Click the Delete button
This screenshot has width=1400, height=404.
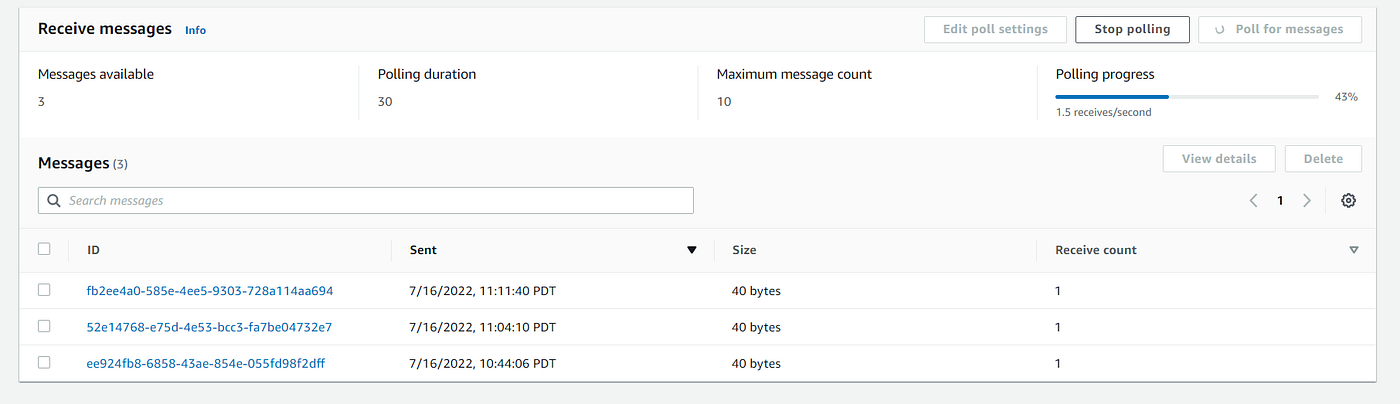pyautogui.click(x=1323, y=159)
